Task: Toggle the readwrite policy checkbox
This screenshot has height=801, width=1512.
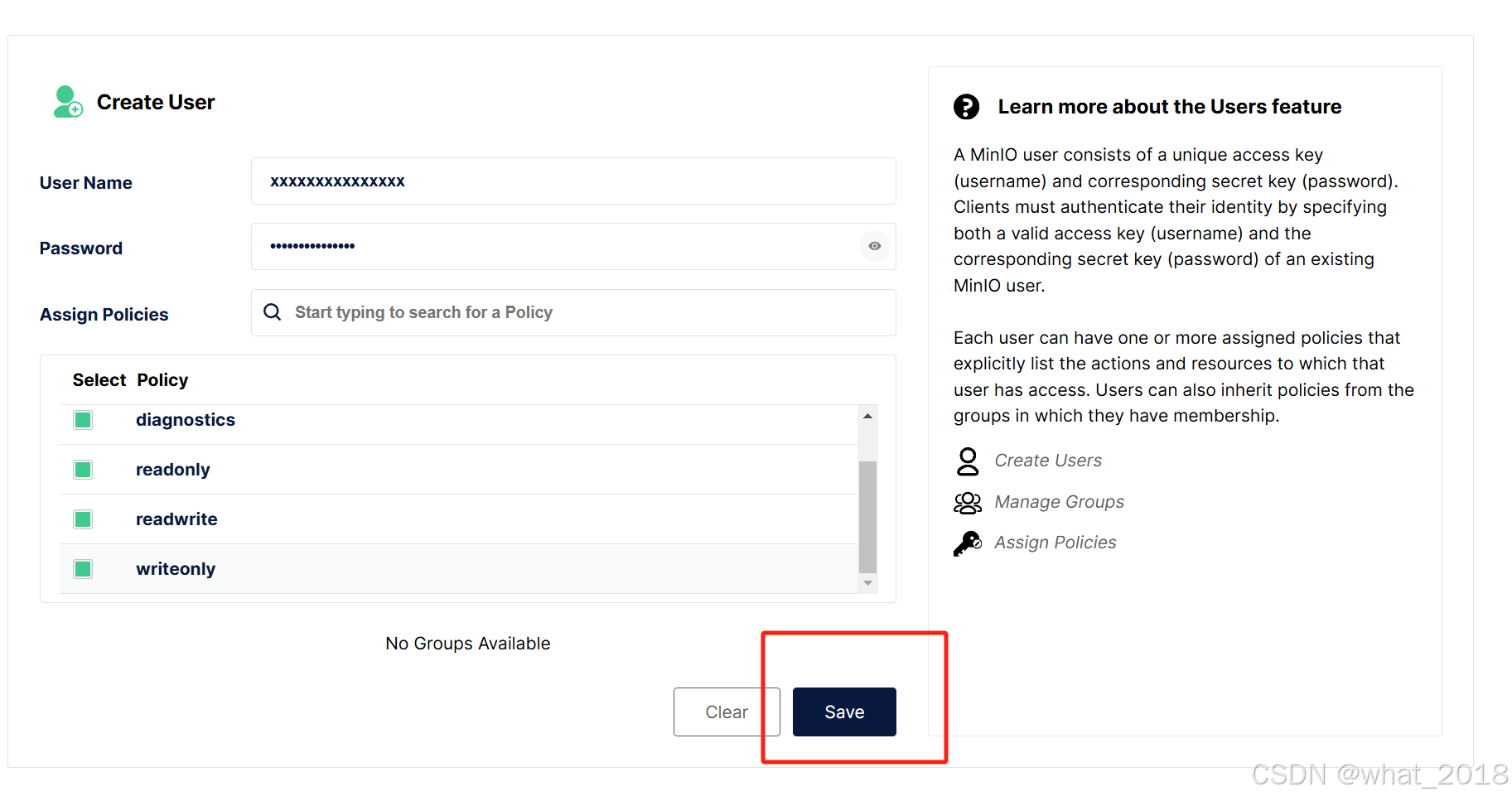Action: 83,519
